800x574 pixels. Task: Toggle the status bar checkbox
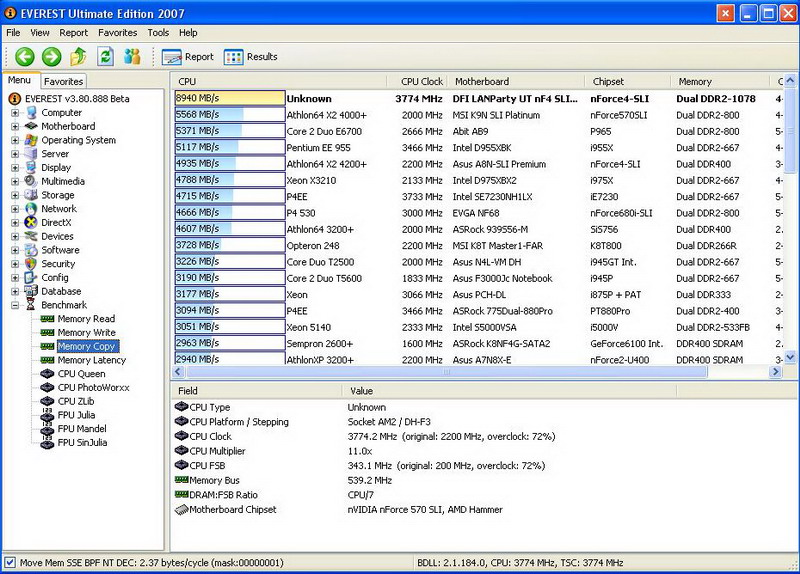(x=10, y=562)
